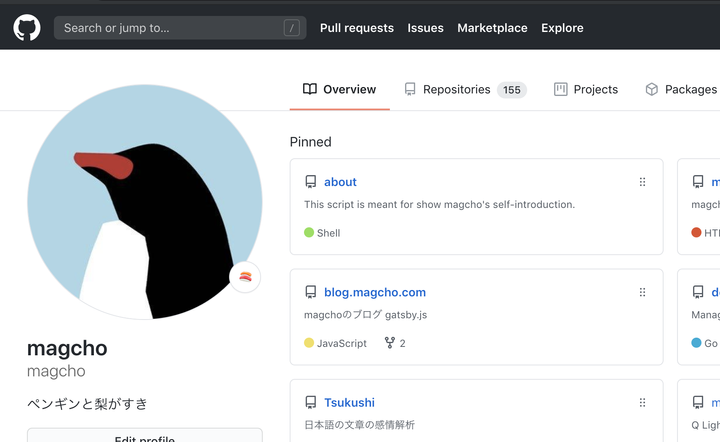Click the grey 'magcho' username text
This screenshot has height=442, width=720.
click(56, 371)
